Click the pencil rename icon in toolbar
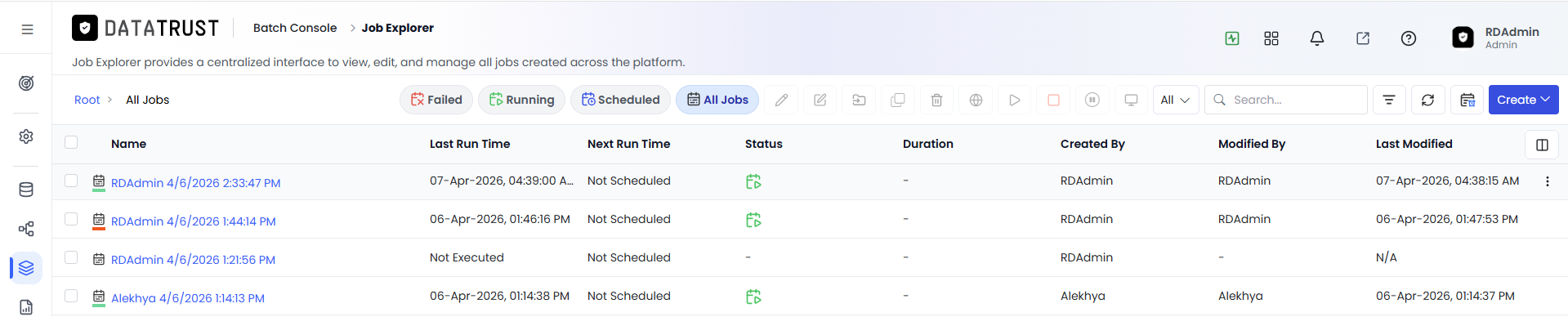 781,100
